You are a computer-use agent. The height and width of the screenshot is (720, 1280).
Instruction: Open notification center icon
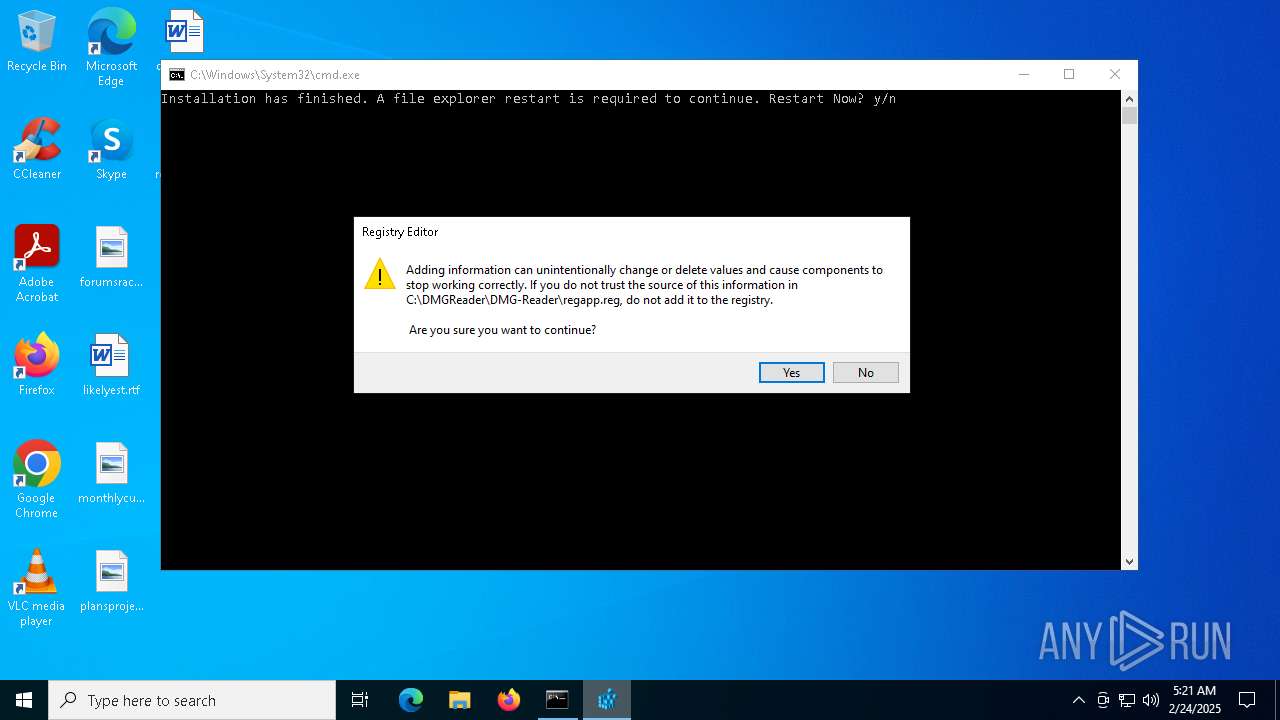[x=1247, y=700]
